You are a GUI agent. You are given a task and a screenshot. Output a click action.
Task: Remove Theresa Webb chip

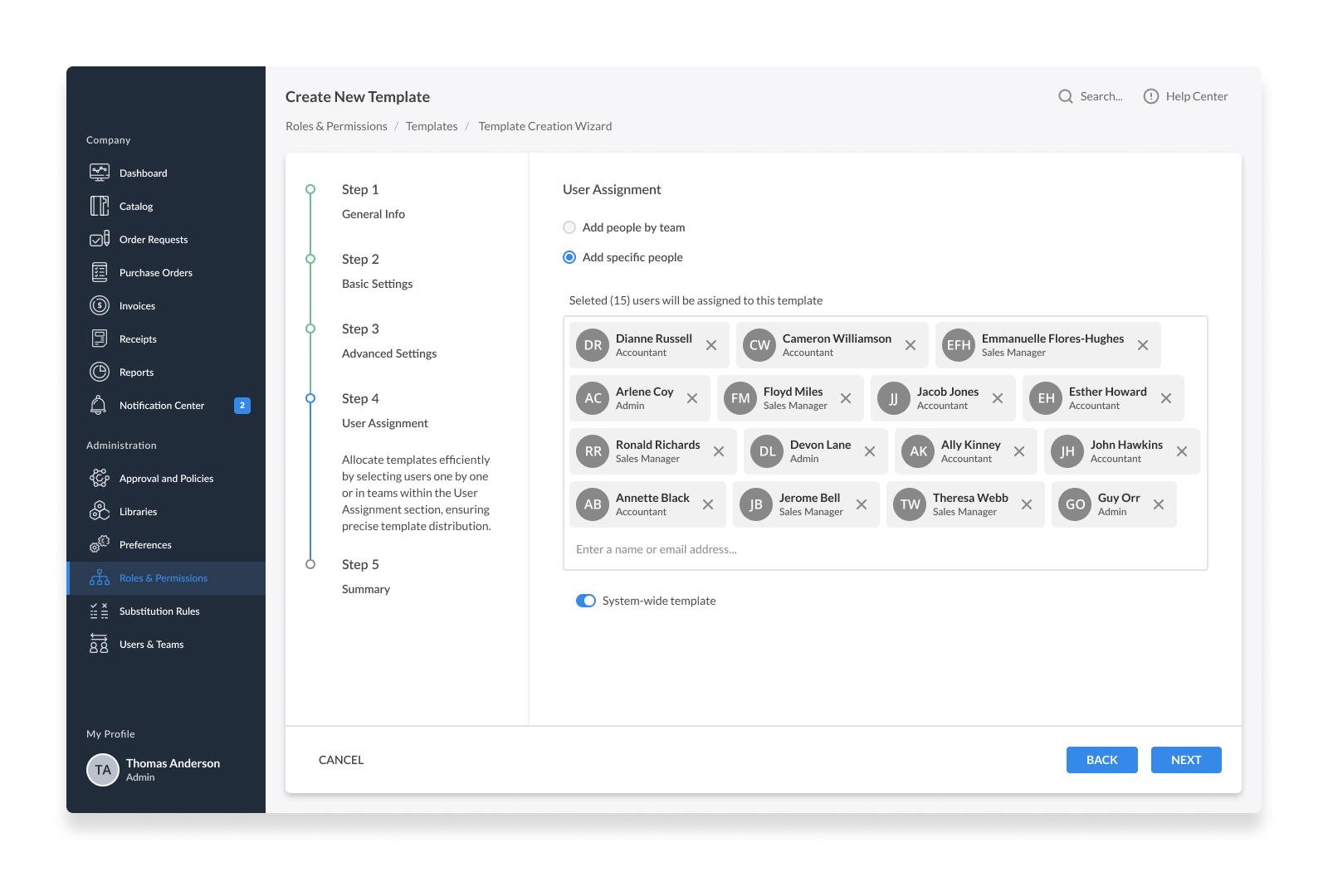pyautogui.click(x=1027, y=504)
